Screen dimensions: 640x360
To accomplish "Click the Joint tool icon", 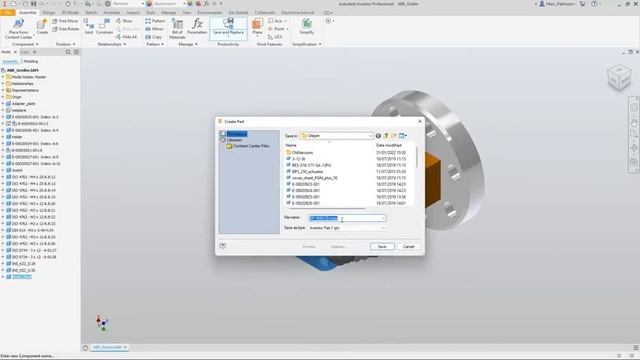I will [89, 24].
